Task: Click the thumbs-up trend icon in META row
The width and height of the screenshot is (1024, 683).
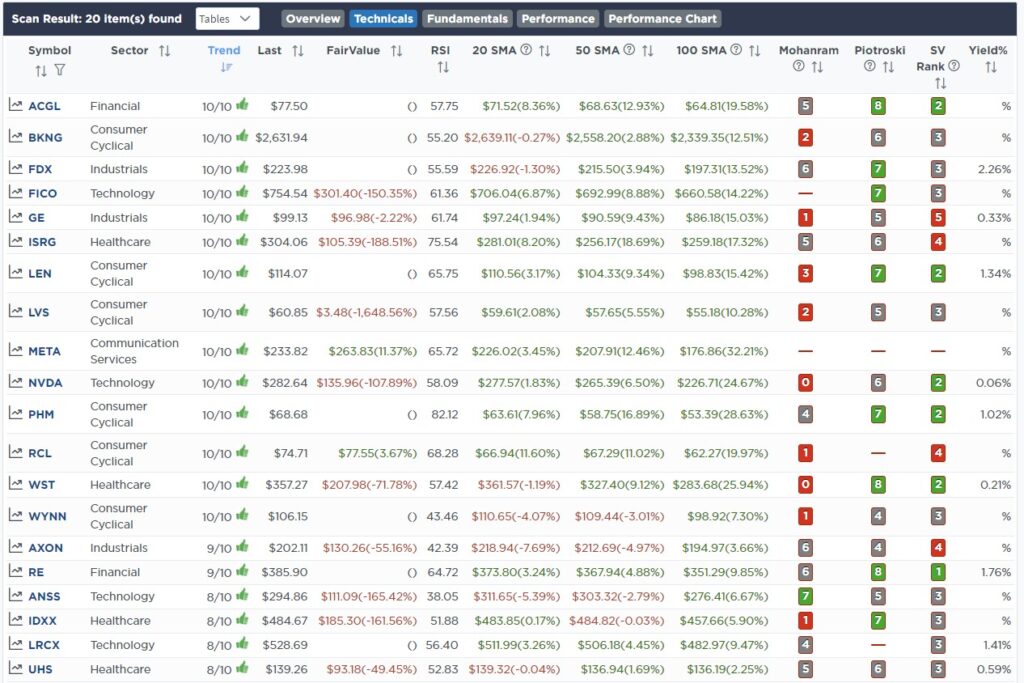Action: point(241,351)
